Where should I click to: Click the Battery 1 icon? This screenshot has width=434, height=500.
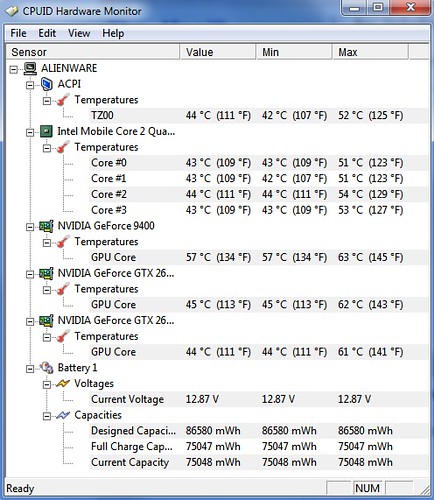(x=46, y=368)
